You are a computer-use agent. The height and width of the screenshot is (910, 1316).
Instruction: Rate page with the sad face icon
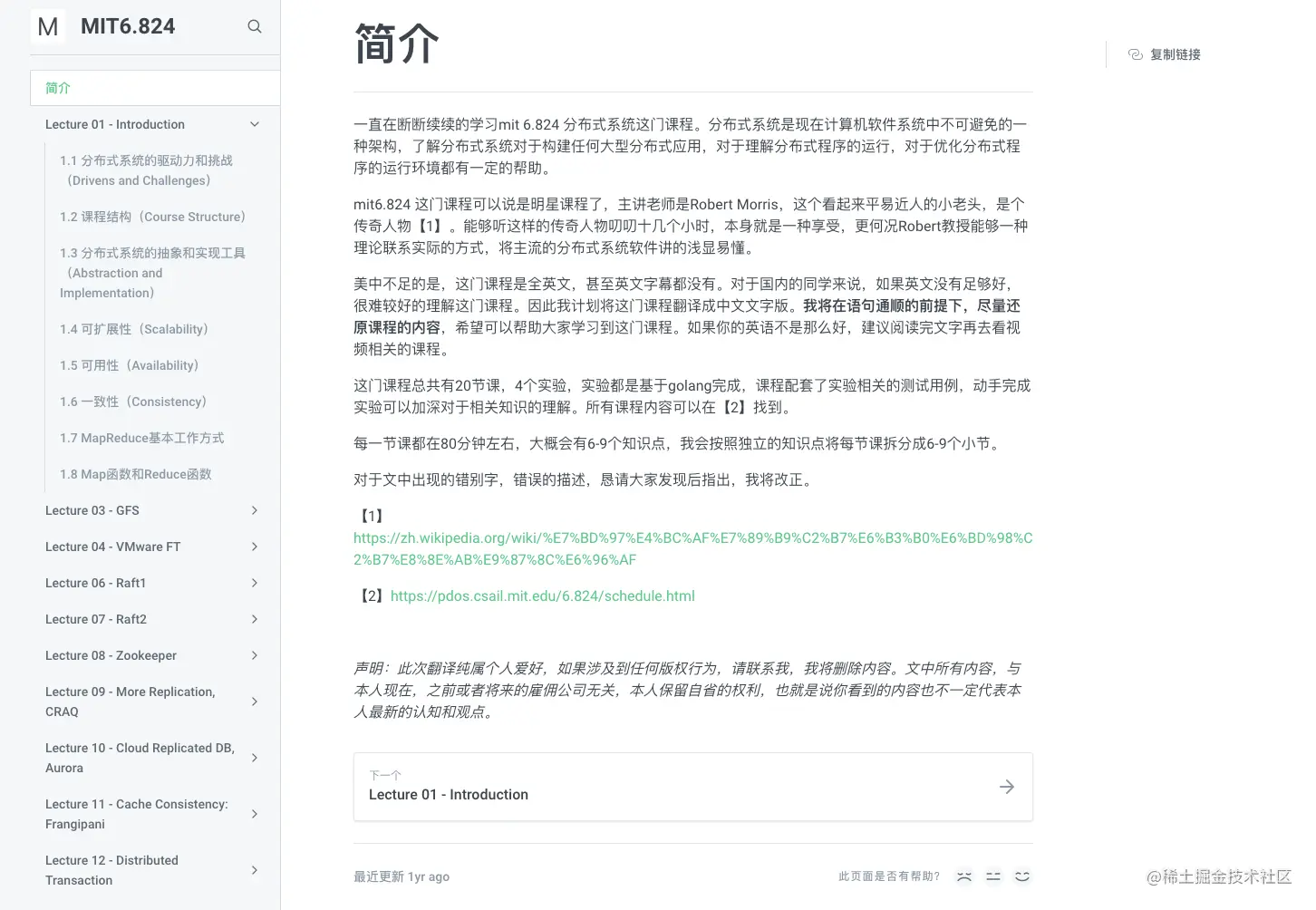click(x=964, y=876)
